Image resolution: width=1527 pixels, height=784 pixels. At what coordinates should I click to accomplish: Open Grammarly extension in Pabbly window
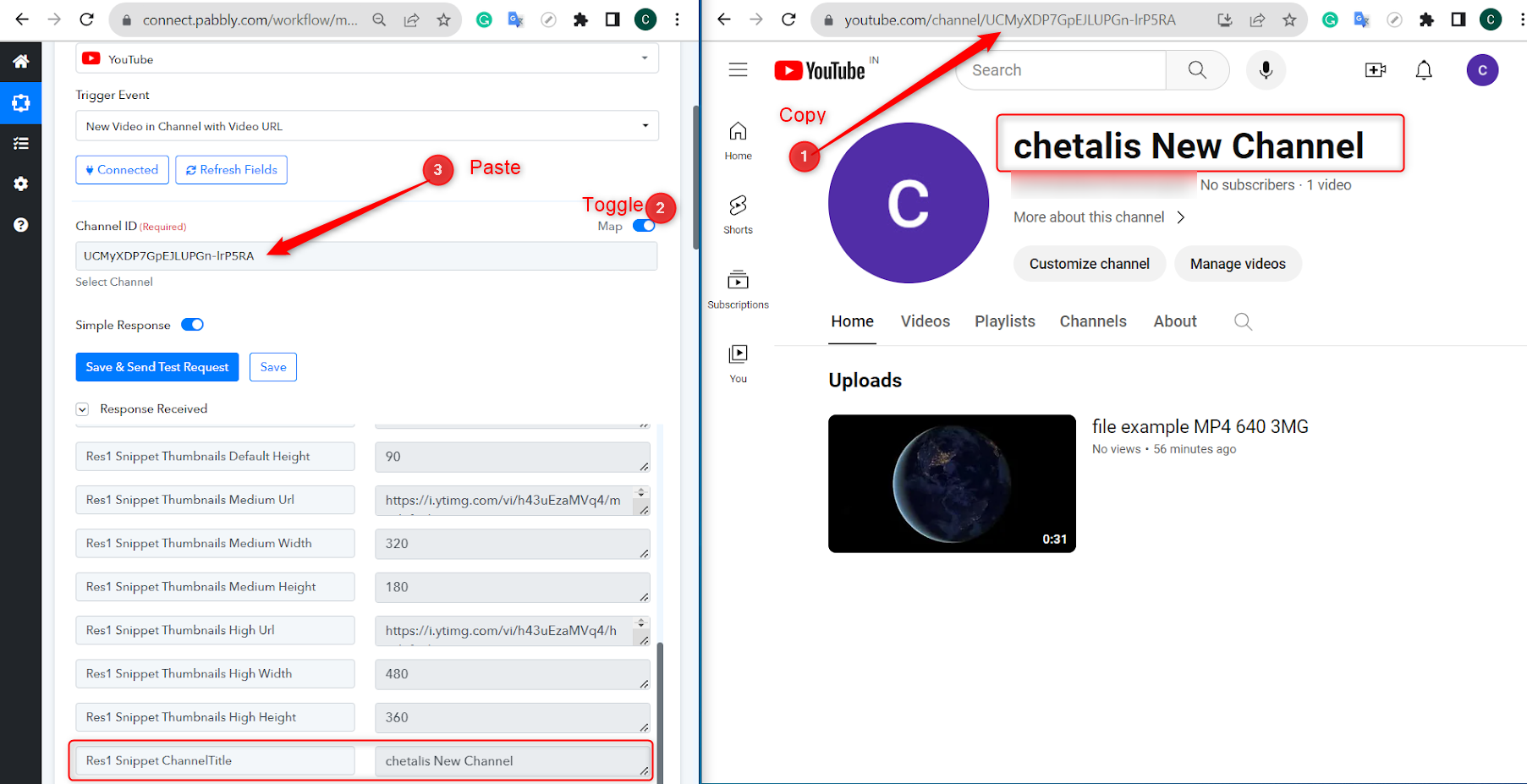click(x=484, y=19)
